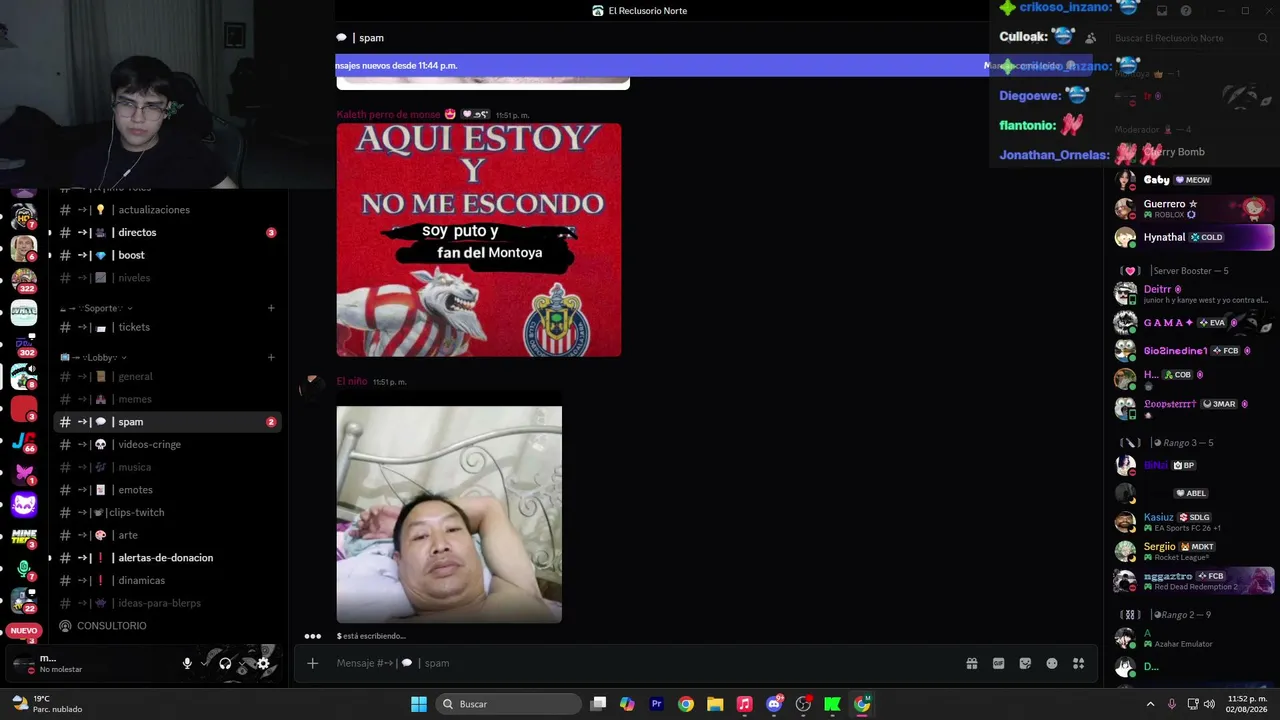Open the musica channel
The image size is (1280, 720).
point(167,467)
